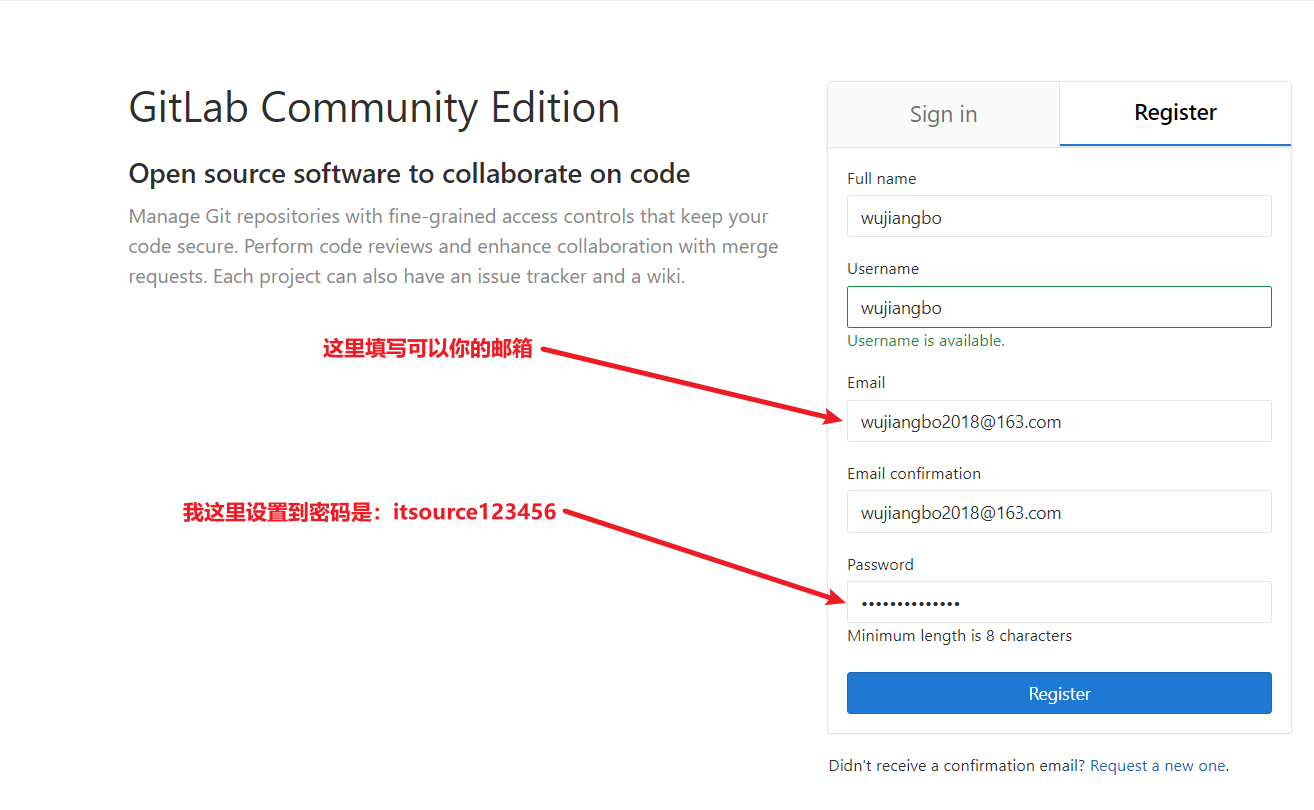Viewport: 1314px width, 810px height.
Task: Click the Username is available message
Action: [x=926, y=341]
